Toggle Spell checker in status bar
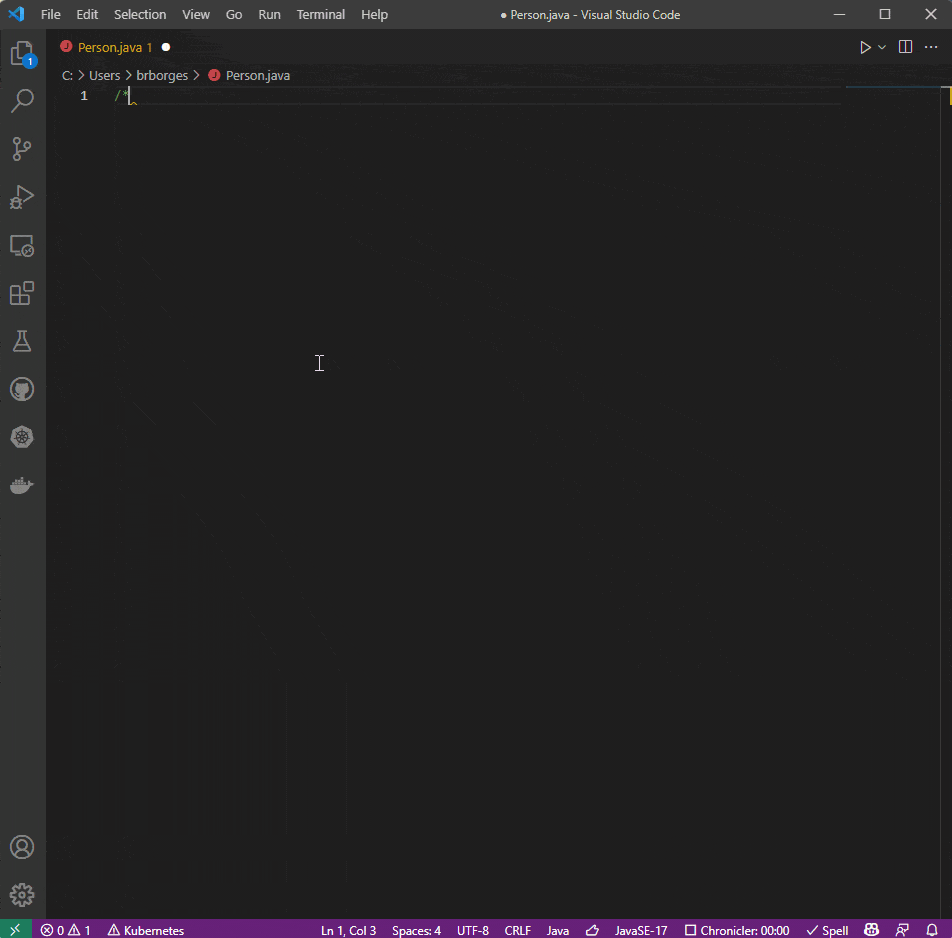The width and height of the screenshot is (952, 938). (827, 930)
